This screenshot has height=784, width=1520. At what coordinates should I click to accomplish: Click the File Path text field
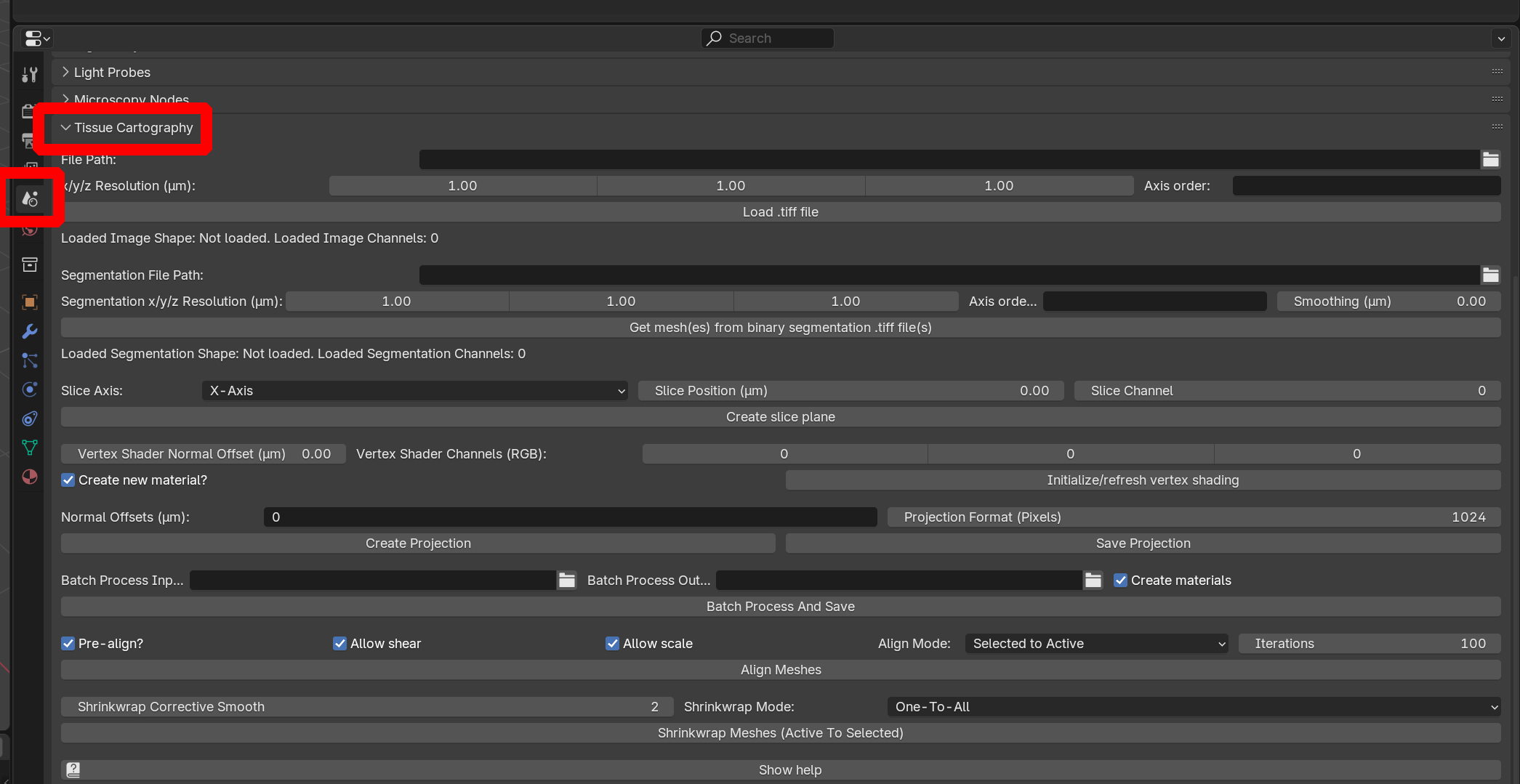tap(949, 160)
